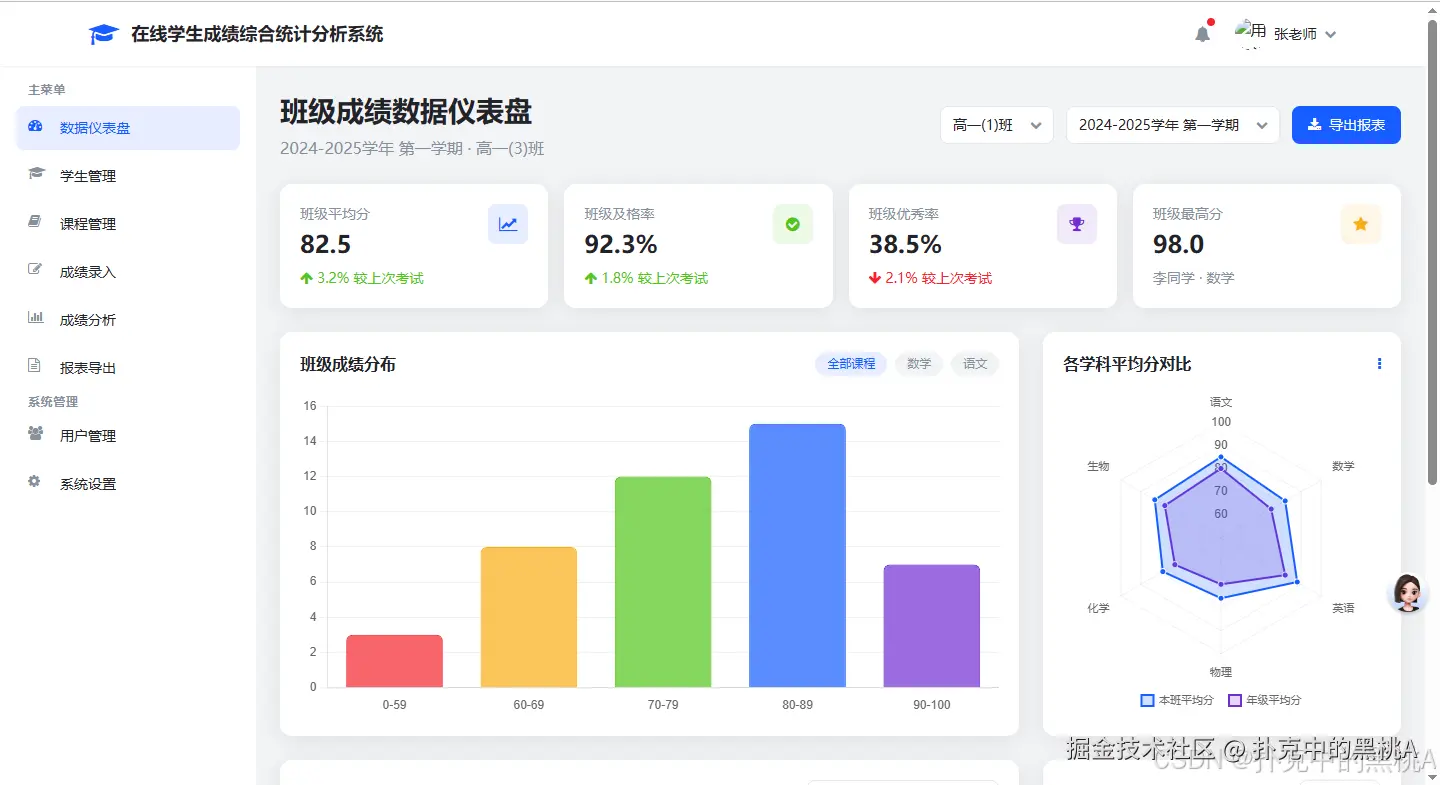Open 报表导出 menu item

128,368
